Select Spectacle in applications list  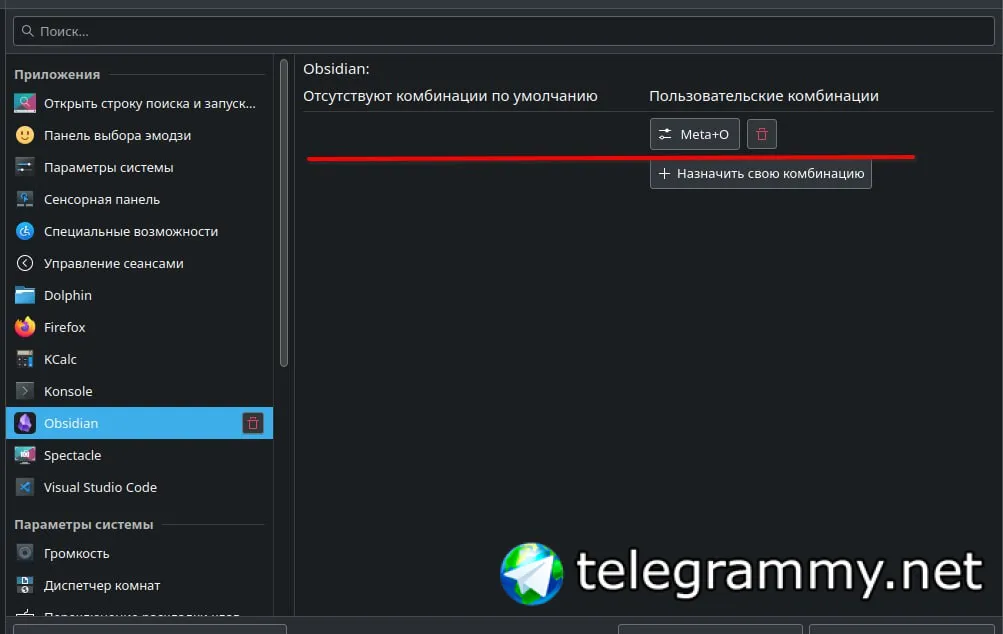point(139,455)
